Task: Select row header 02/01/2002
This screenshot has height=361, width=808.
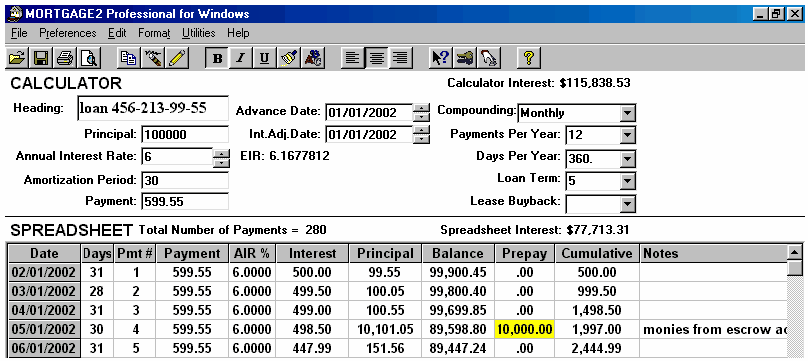Action: pos(44,272)
